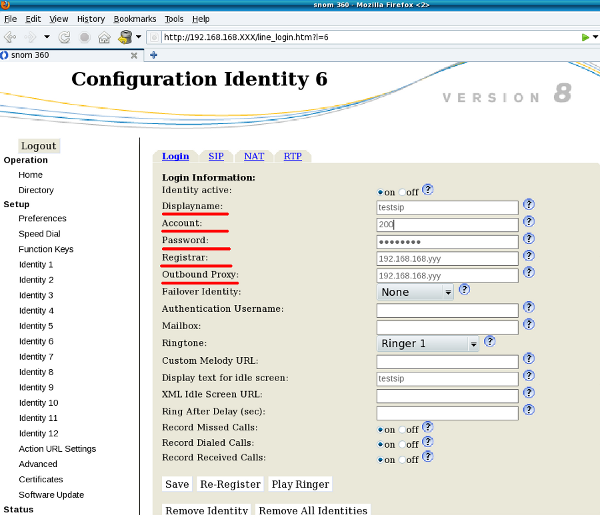Open the View menu
This screenshot has height=519, width=600.
[59, 19]
